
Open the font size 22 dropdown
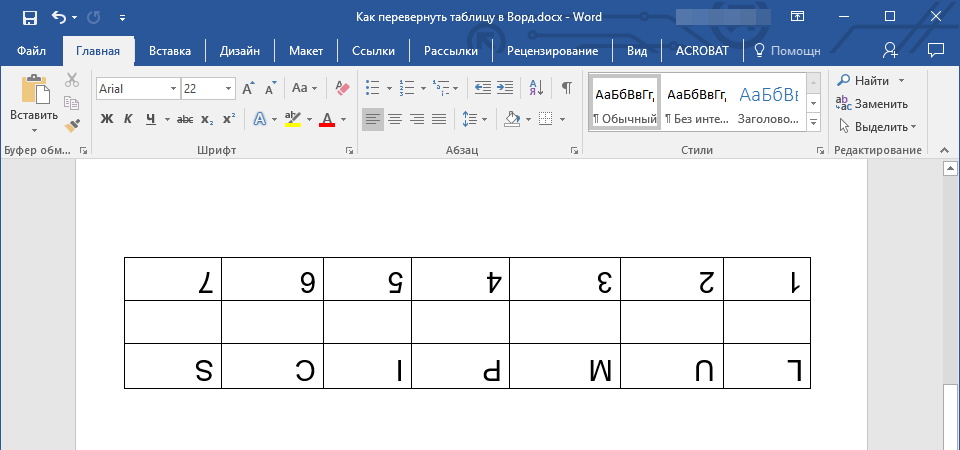click(229, 89)
